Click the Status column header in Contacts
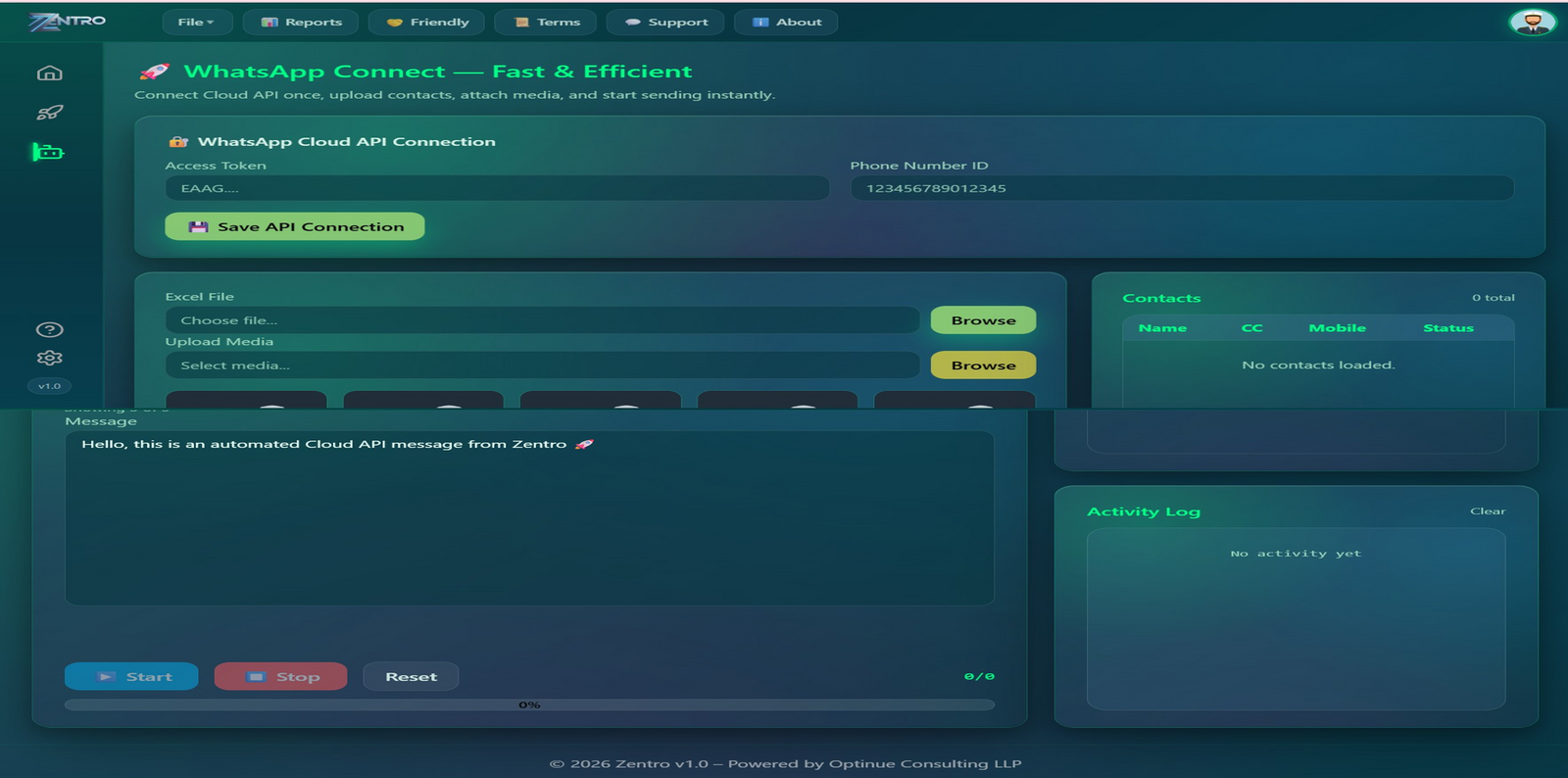This screenshot has width=1568, height=778. click(1448, 328)
